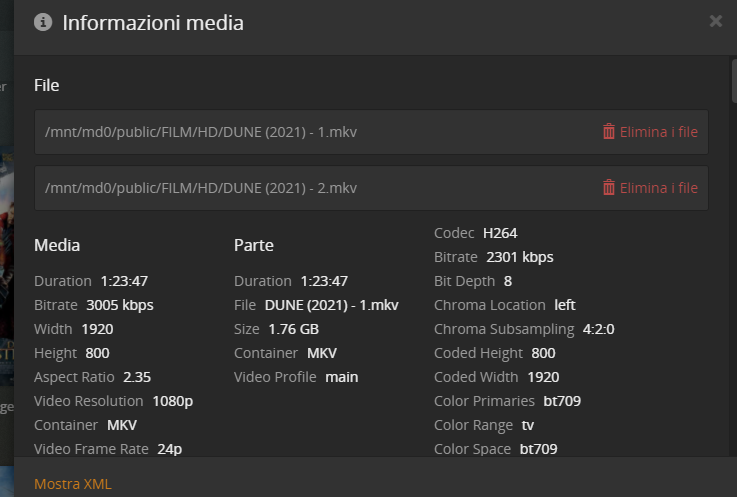The height and width of the screenshot is (497, 737).
Task: Close the Informazioni media dialog
Action: (715, 21)
